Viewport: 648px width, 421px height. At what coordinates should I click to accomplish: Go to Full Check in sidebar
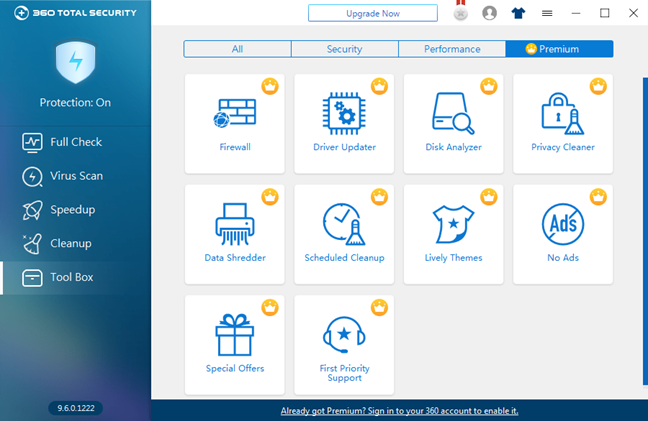click(x=76, y=142)
